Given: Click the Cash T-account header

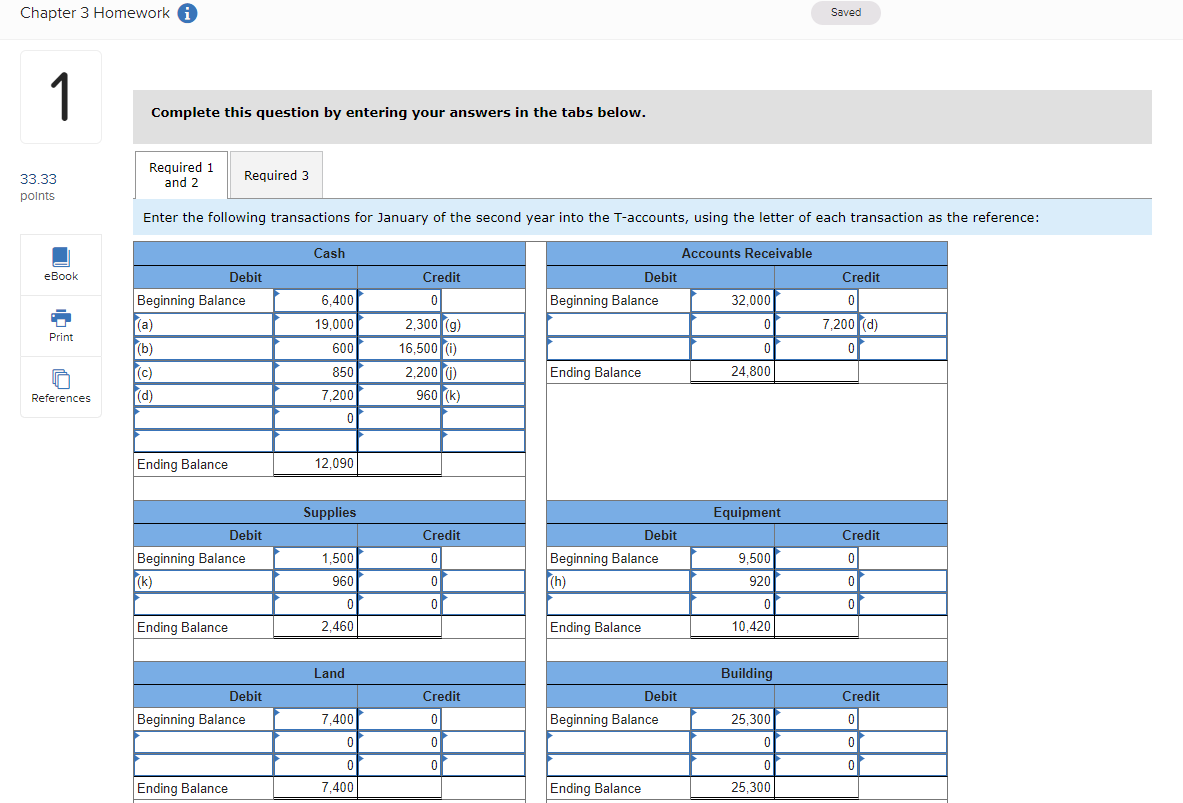Looking at the screenshot, I should tap(329, 254).
